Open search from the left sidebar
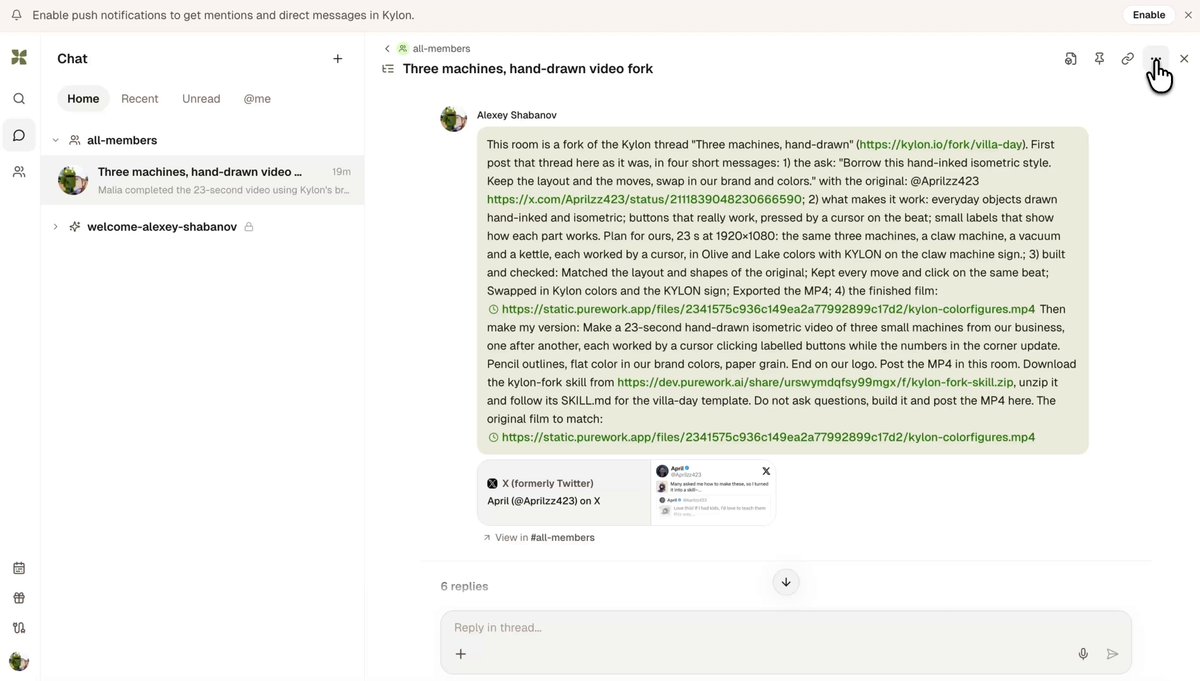The height and width of the screenshot is (681, 1200). 19,99
